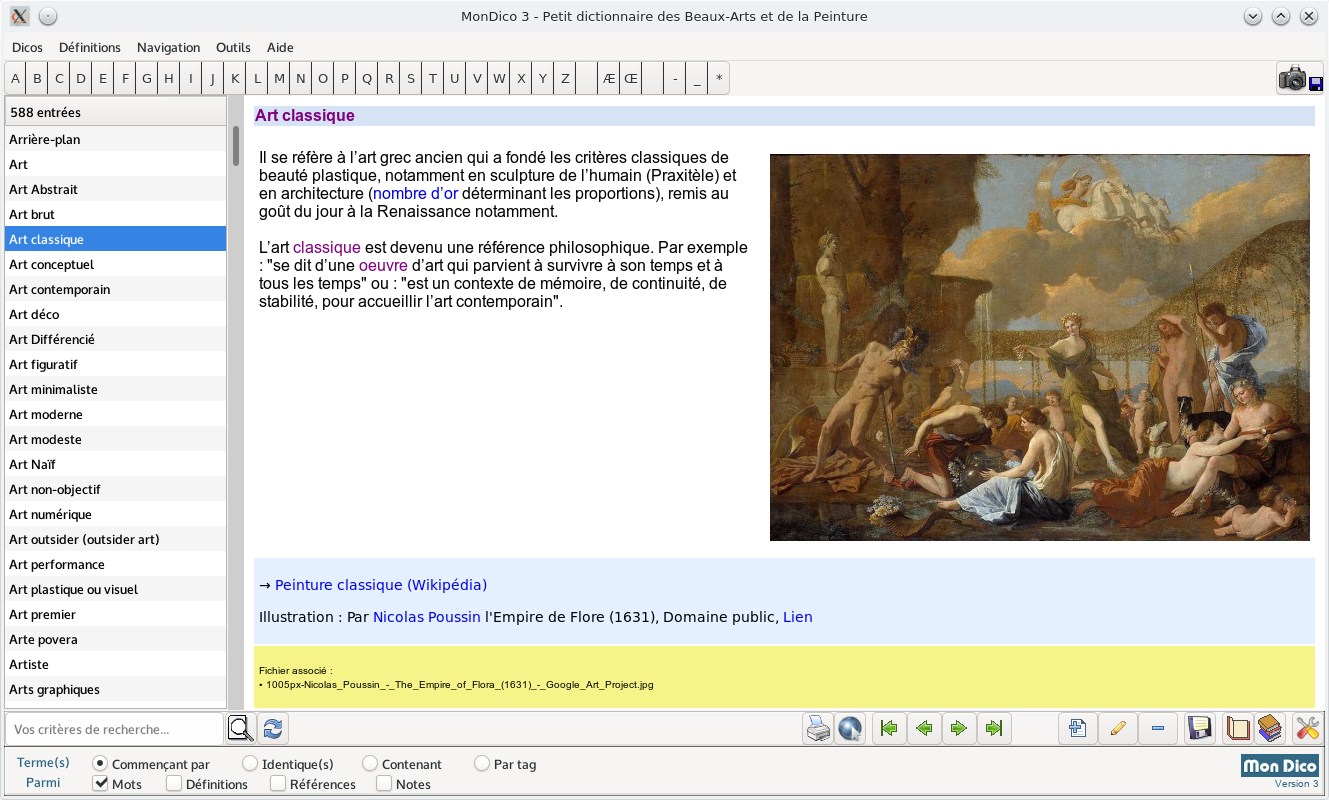This screenshot has width=1329, height=800.
Task: Go to next entry green arrow
Action: 958,728
